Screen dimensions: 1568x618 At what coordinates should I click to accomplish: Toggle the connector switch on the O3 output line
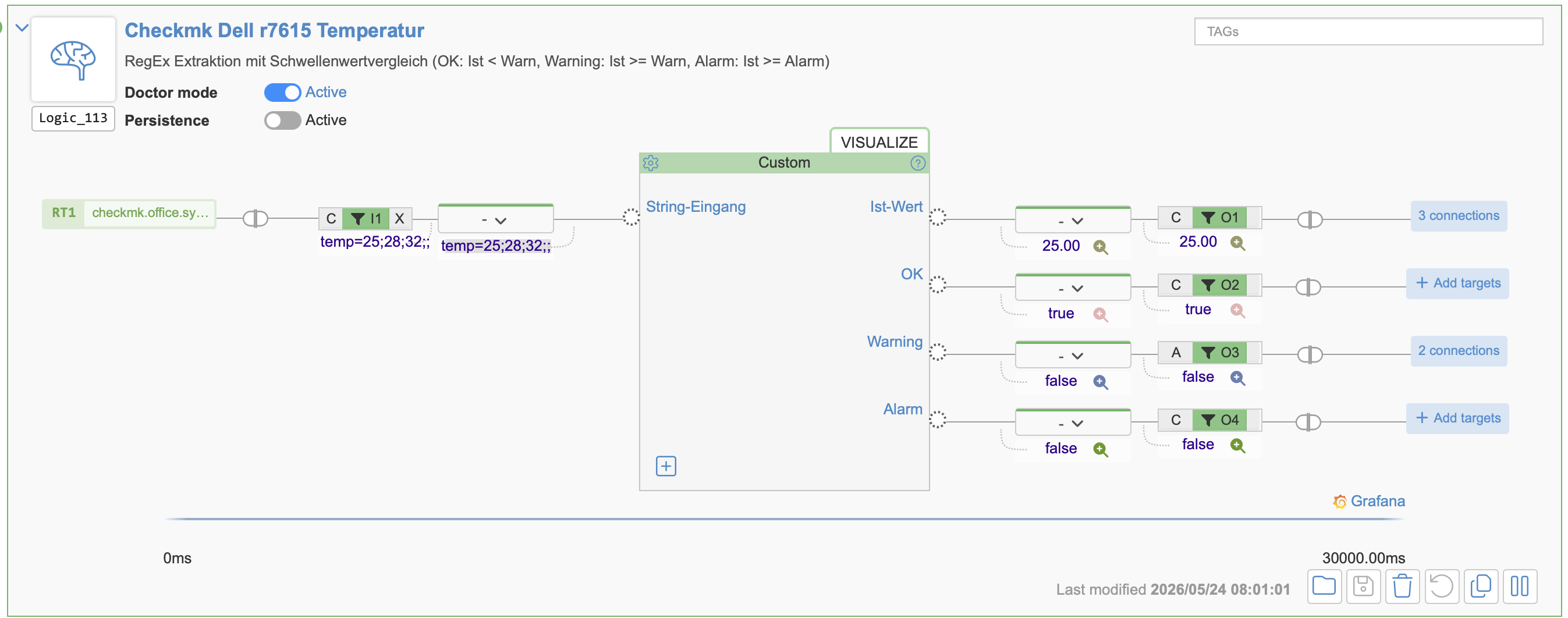click(1310, 354)
